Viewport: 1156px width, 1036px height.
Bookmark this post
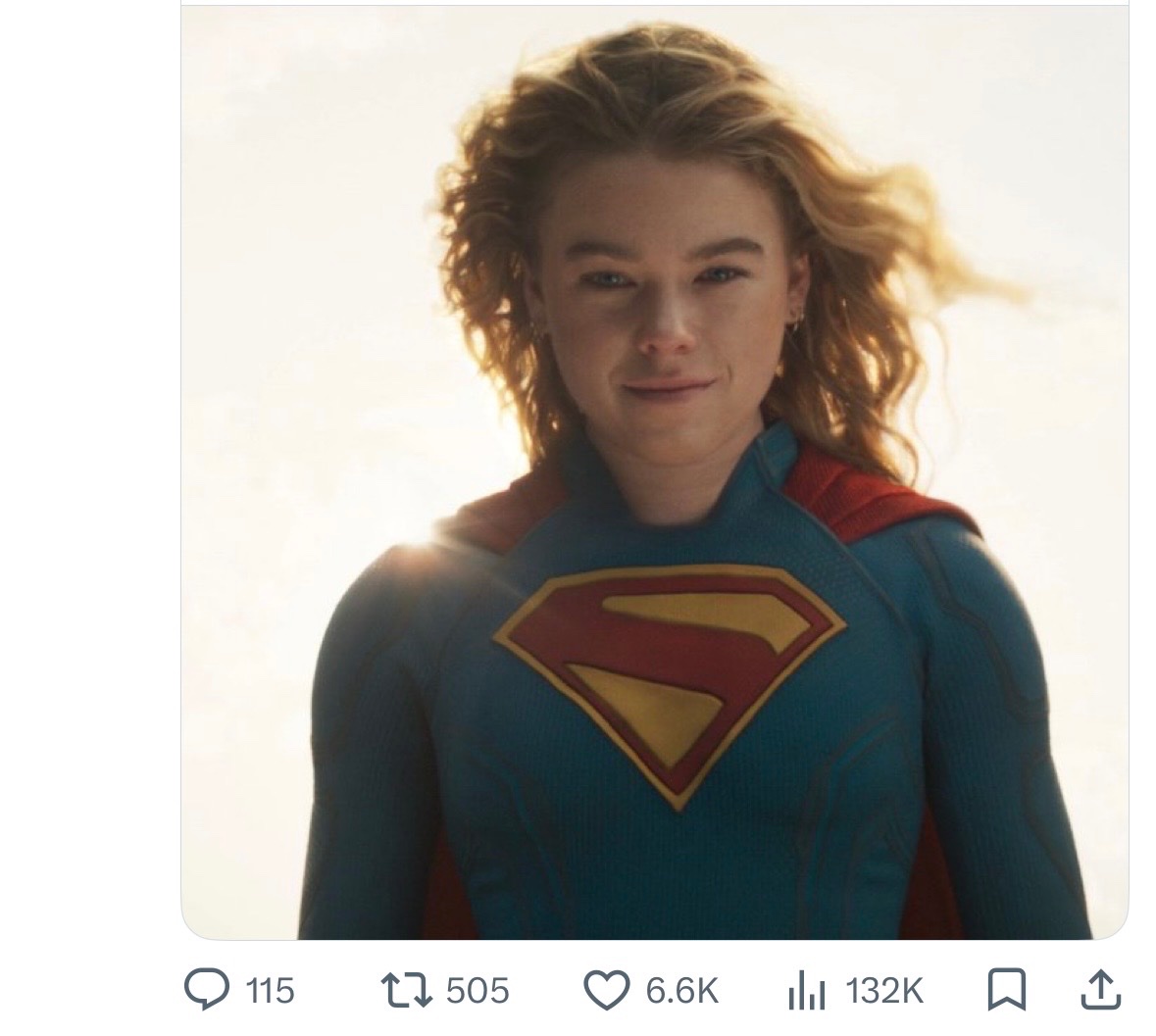click(1006, 990)
